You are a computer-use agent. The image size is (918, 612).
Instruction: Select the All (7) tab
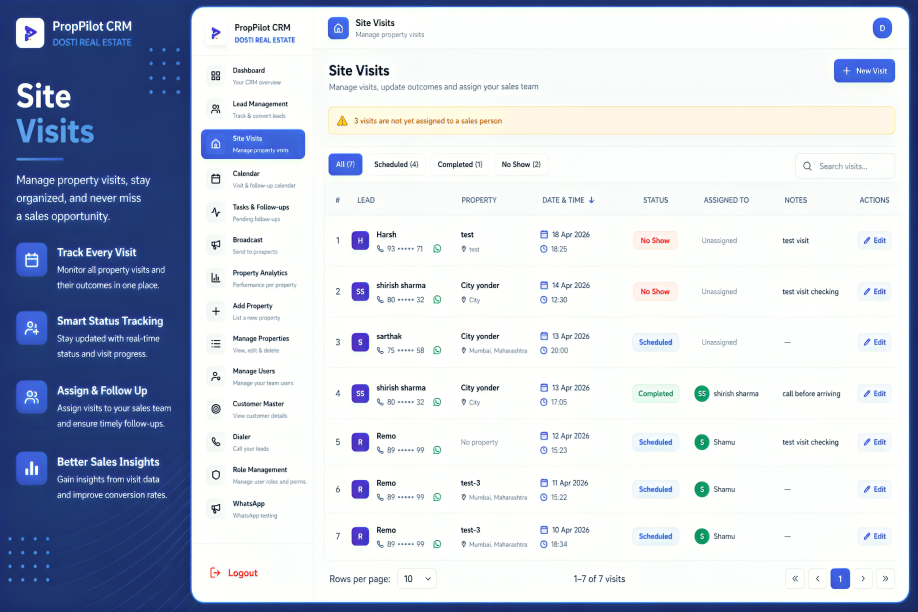345,165
